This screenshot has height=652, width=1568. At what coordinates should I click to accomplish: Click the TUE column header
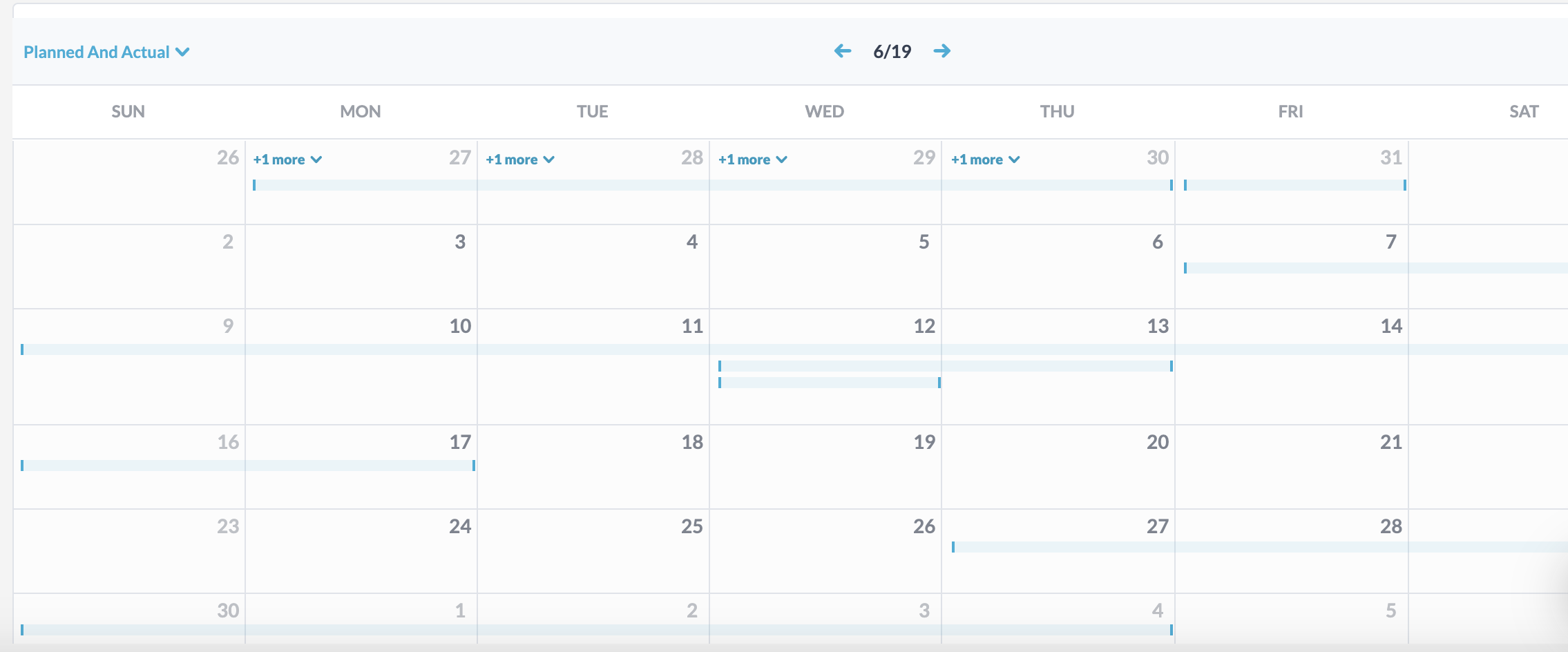pyautogui.click(x=593, y=112)
